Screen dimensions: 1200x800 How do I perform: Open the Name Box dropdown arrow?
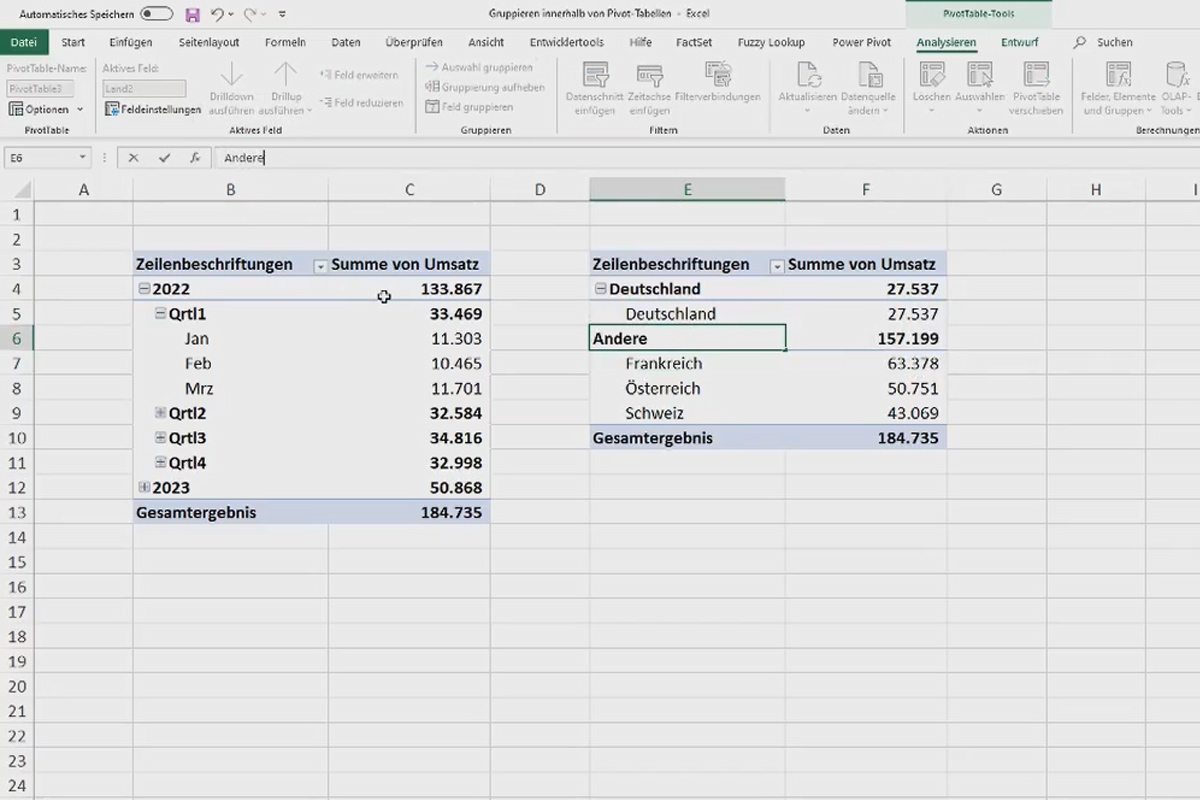[82, 158]
